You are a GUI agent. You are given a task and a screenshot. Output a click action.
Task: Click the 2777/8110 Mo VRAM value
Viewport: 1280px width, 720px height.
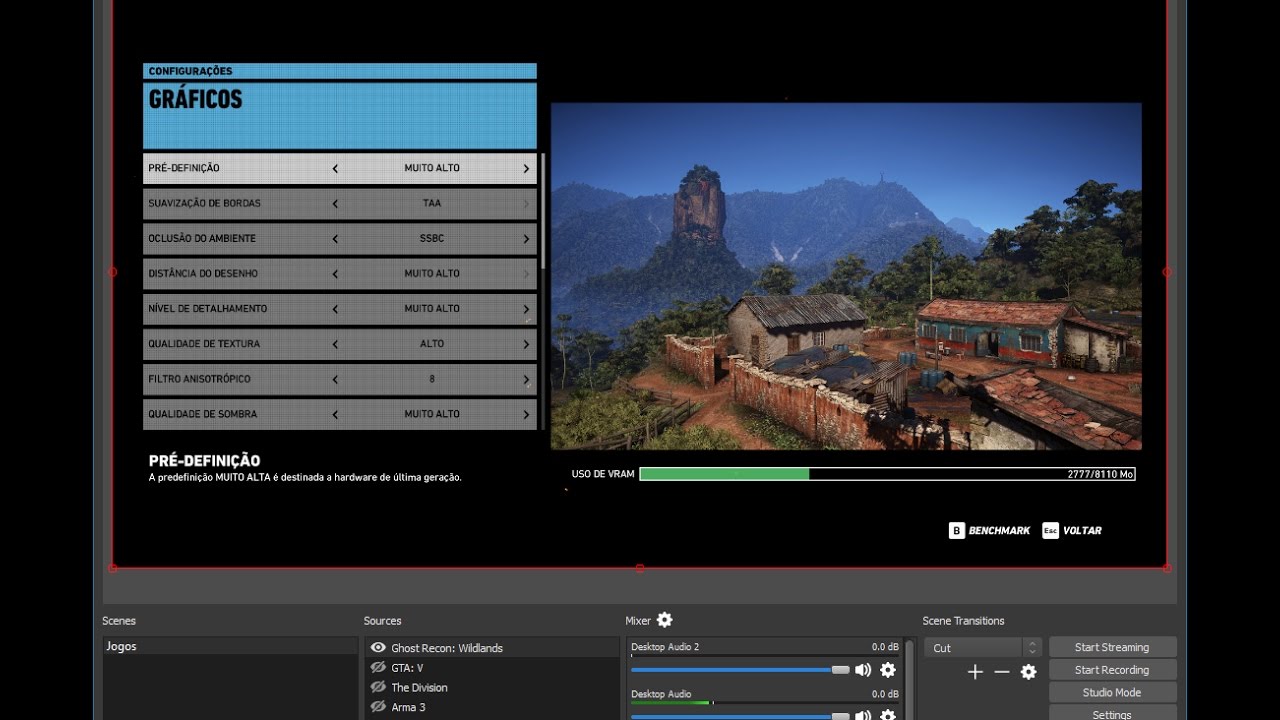(x=1100, y=474)
